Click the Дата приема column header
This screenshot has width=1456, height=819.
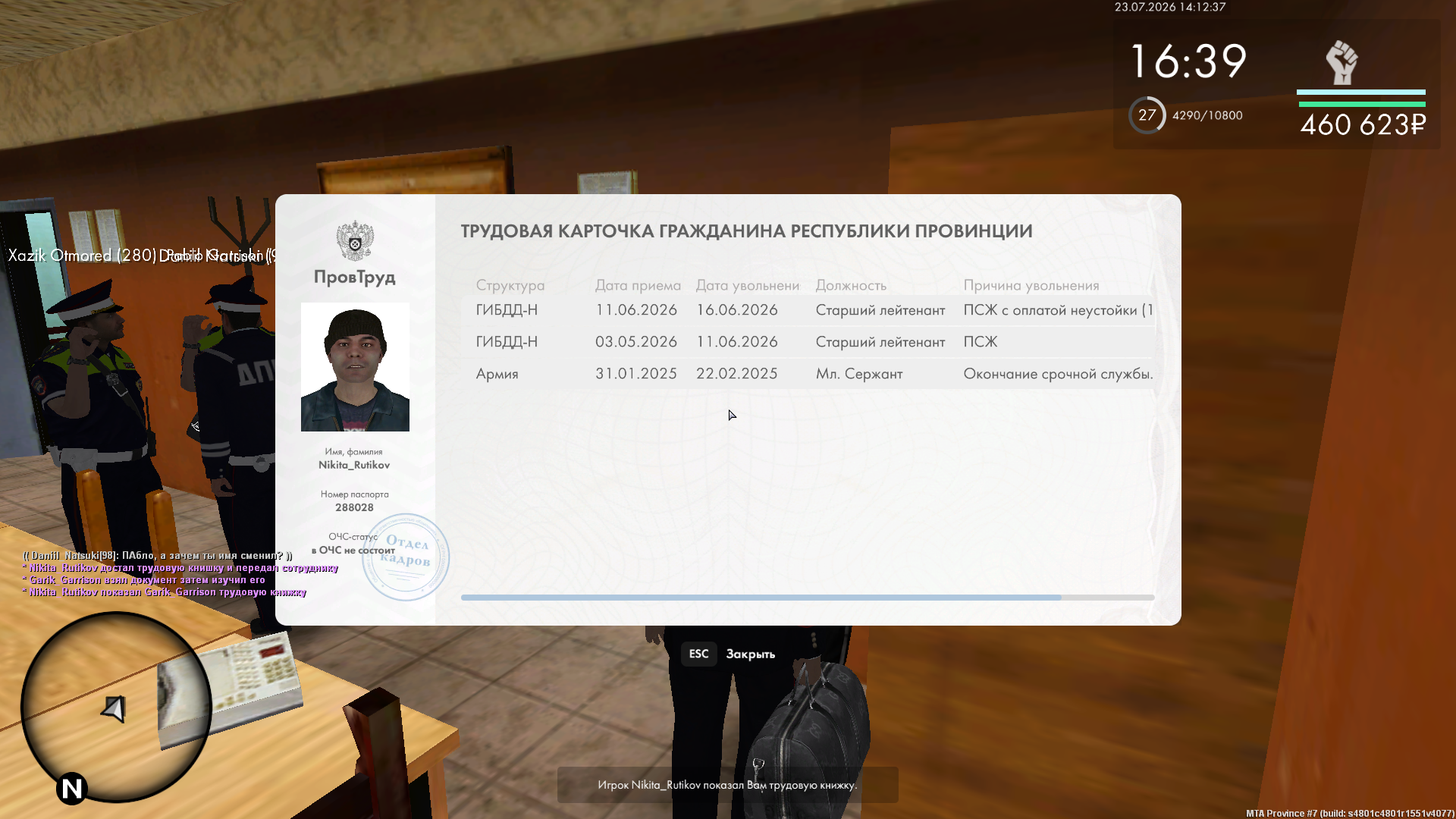tap(638, 285)
